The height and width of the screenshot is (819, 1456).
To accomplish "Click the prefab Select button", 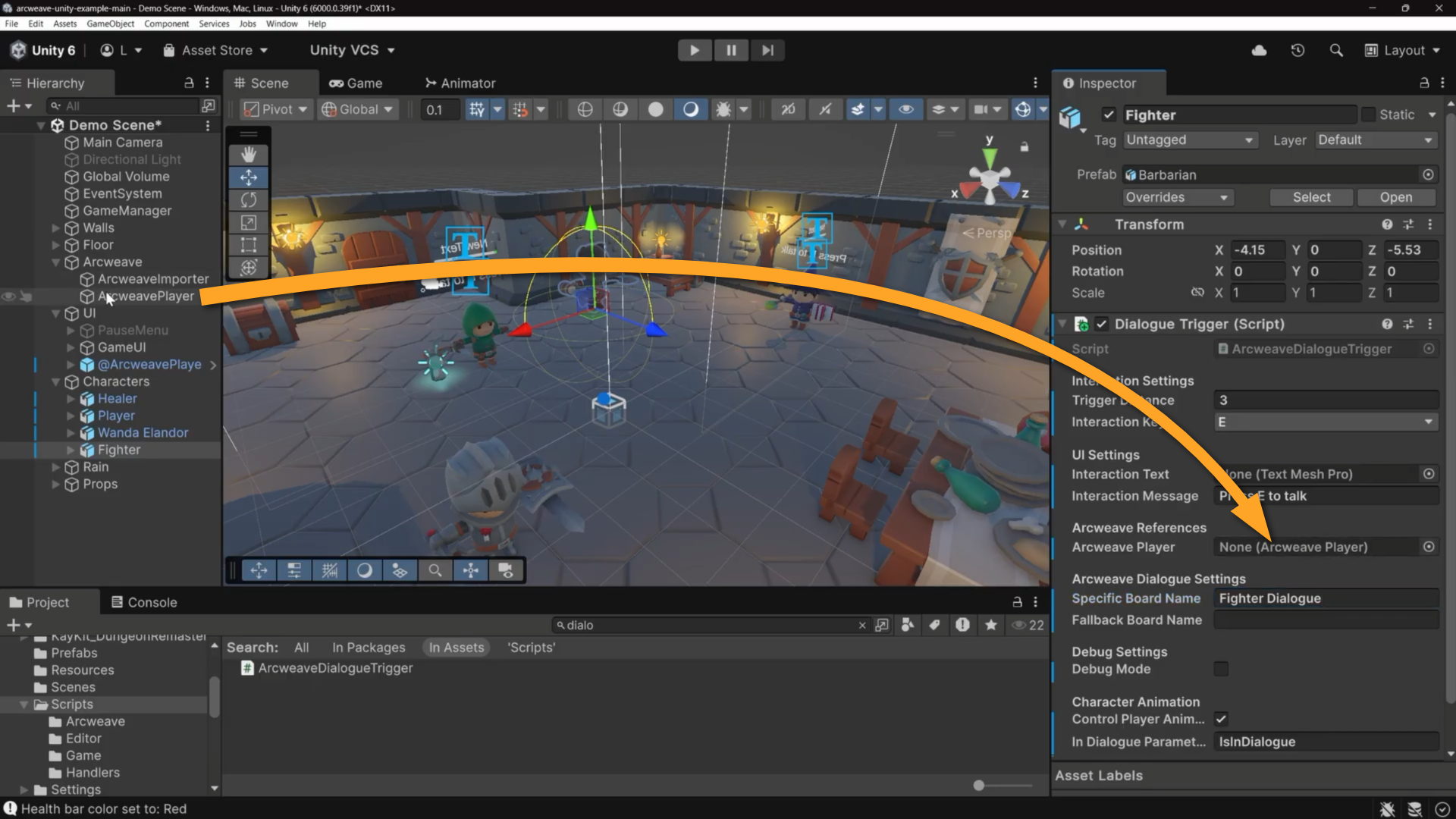I will [1311, 197].
